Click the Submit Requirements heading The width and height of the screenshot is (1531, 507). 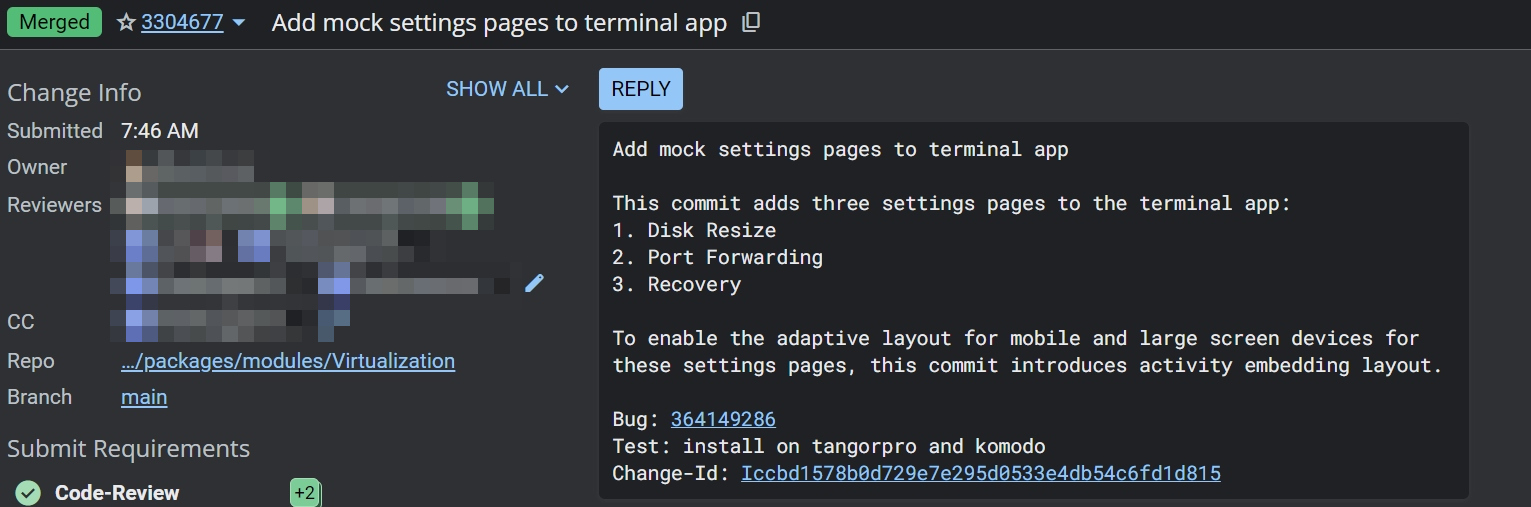tap(128, 449)
